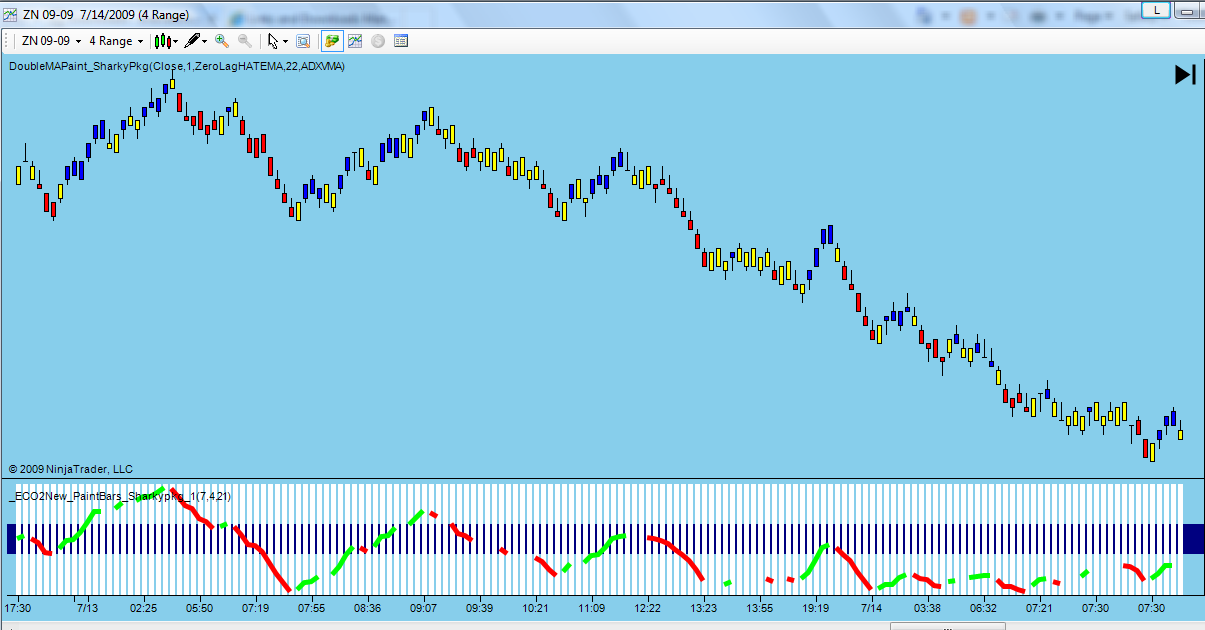The height and width of the screenshot is (630, 1205).
Task: Click the zoom in magnifier icon
Action: [x=222, y=41]
